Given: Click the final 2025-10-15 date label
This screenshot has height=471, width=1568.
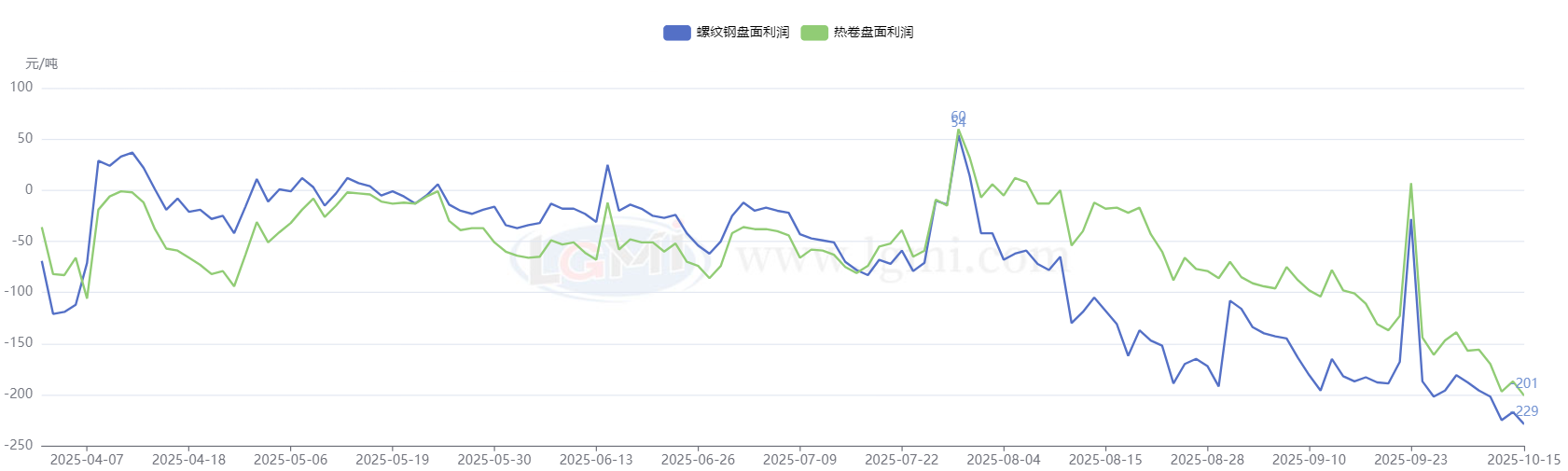Looking at the screenshot, I should (x=1523, y=460).
